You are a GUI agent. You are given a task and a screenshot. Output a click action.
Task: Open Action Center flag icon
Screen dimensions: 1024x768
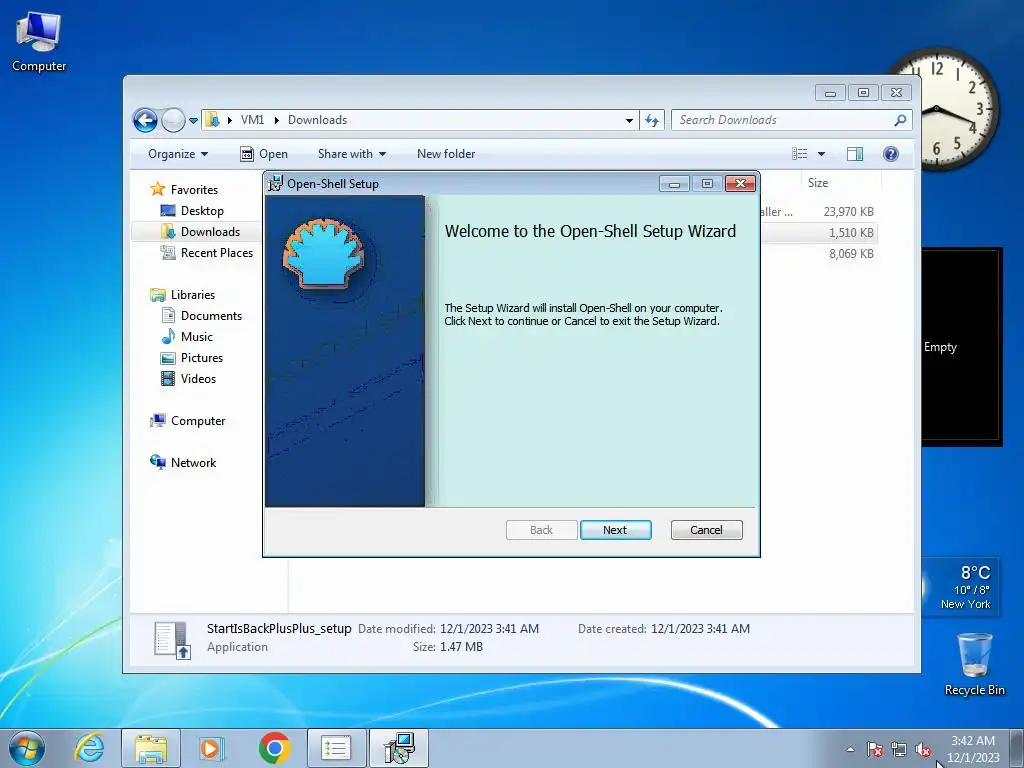pos(875,749)
